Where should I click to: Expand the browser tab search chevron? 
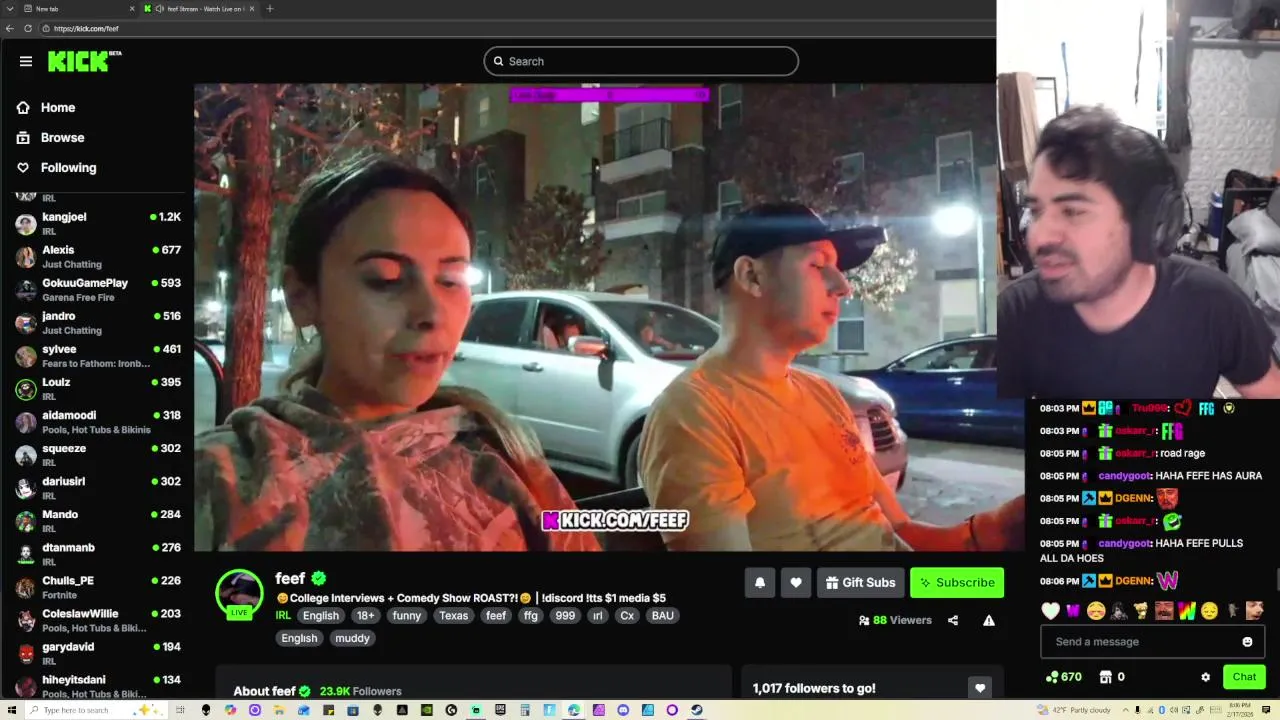(10, 9)
